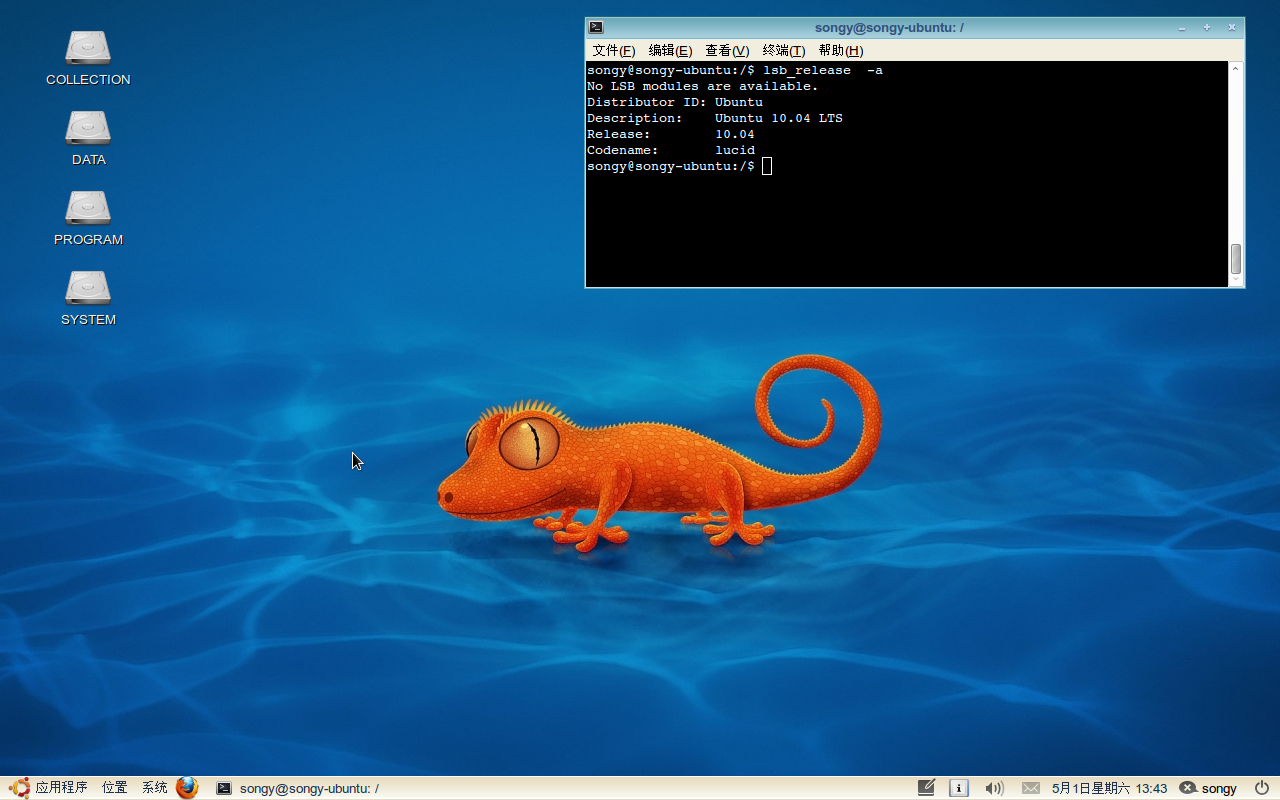Click the Ubuntu logo in the panel

(x=19, y=788)
